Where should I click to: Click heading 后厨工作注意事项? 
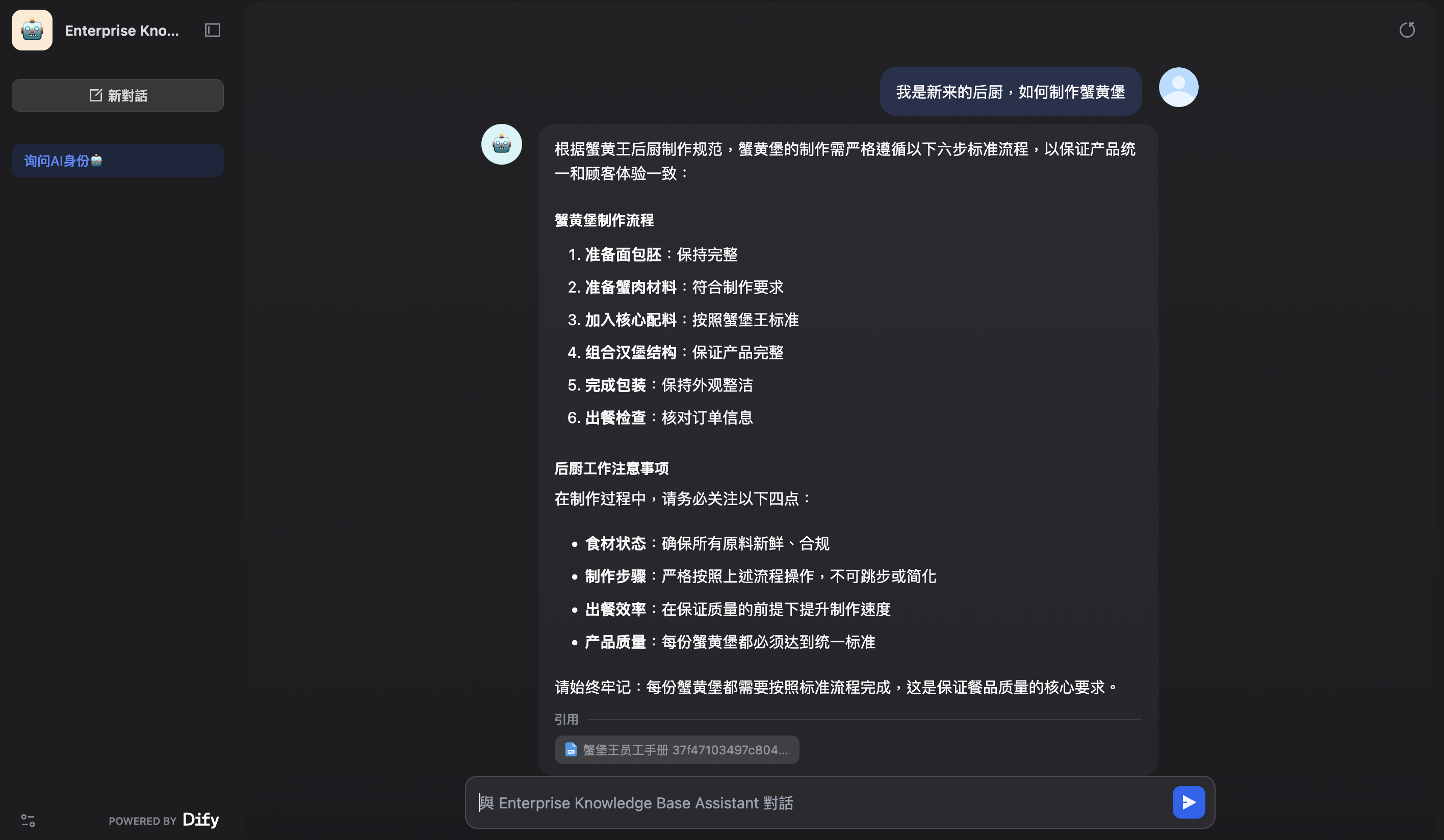coord(611,469)
